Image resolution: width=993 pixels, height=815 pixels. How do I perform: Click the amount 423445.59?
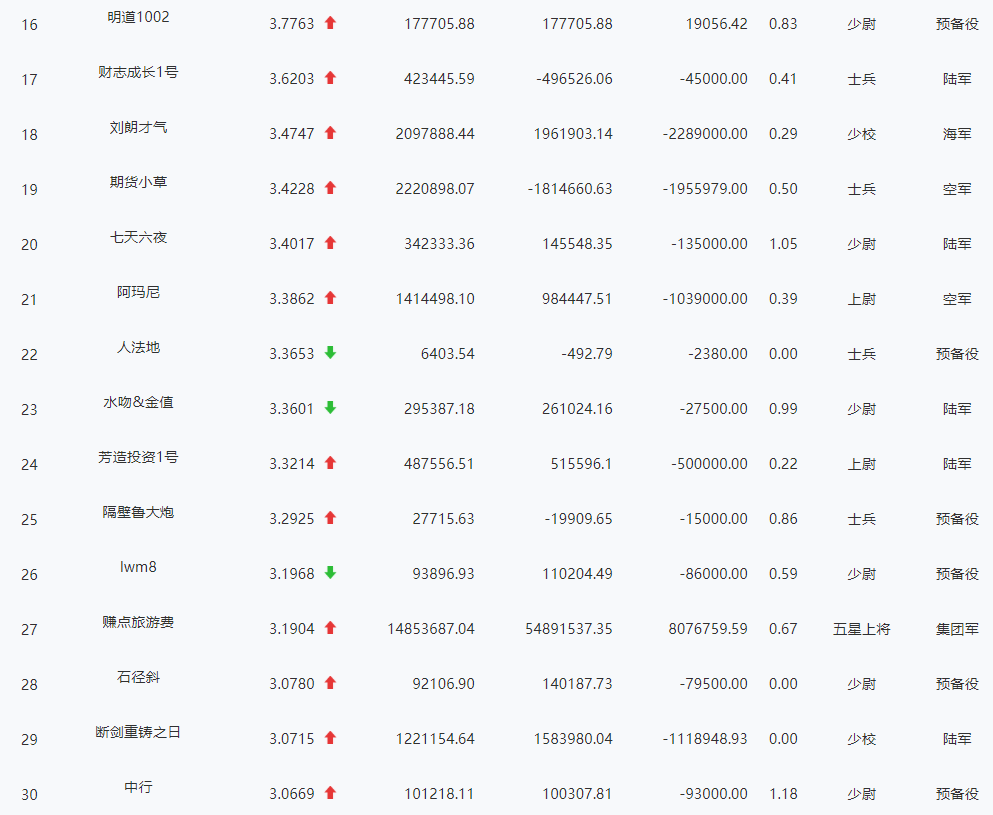tap(439, 79)
